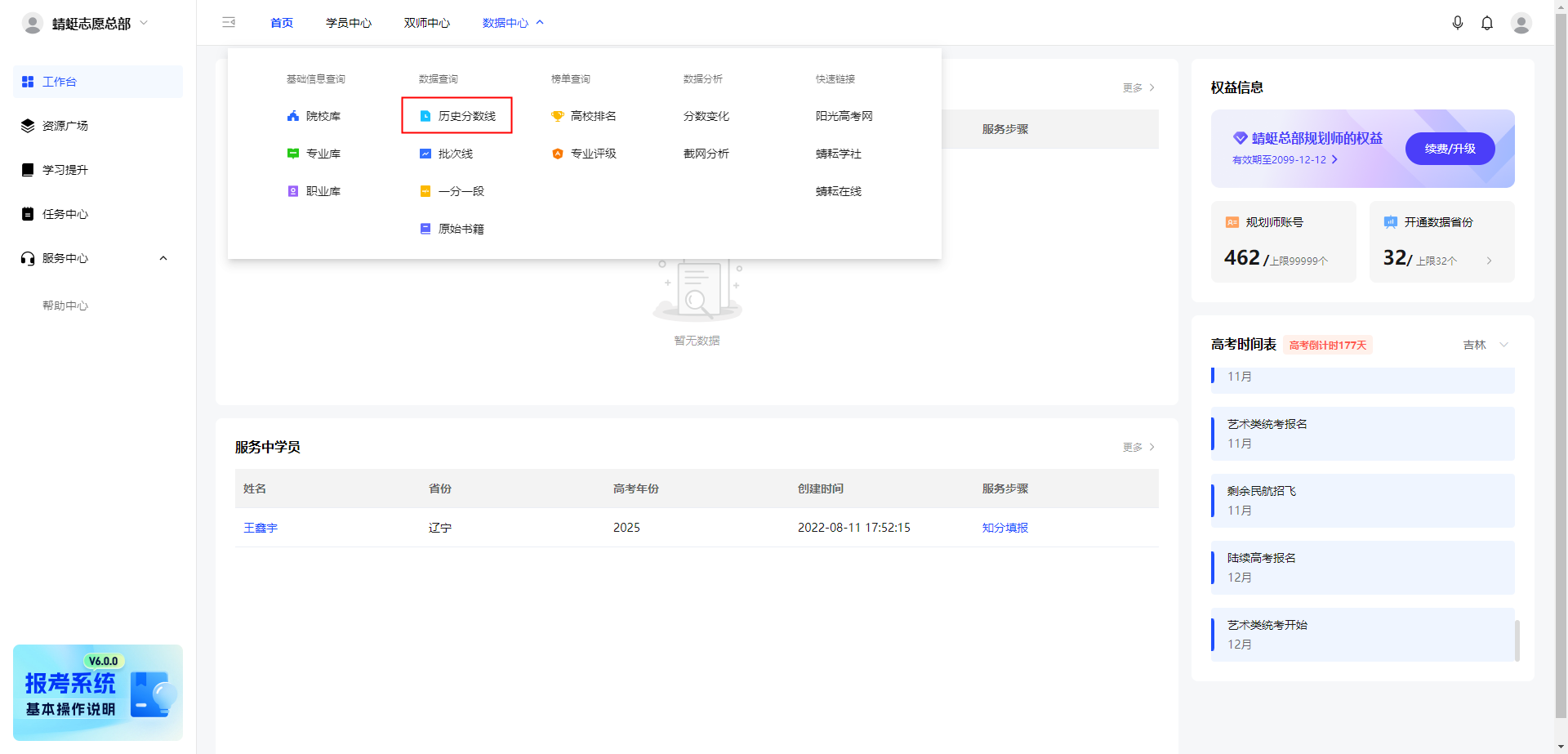Switch to the 学员中心 tab
1568x754 pixels.
[x=349, y=23]
